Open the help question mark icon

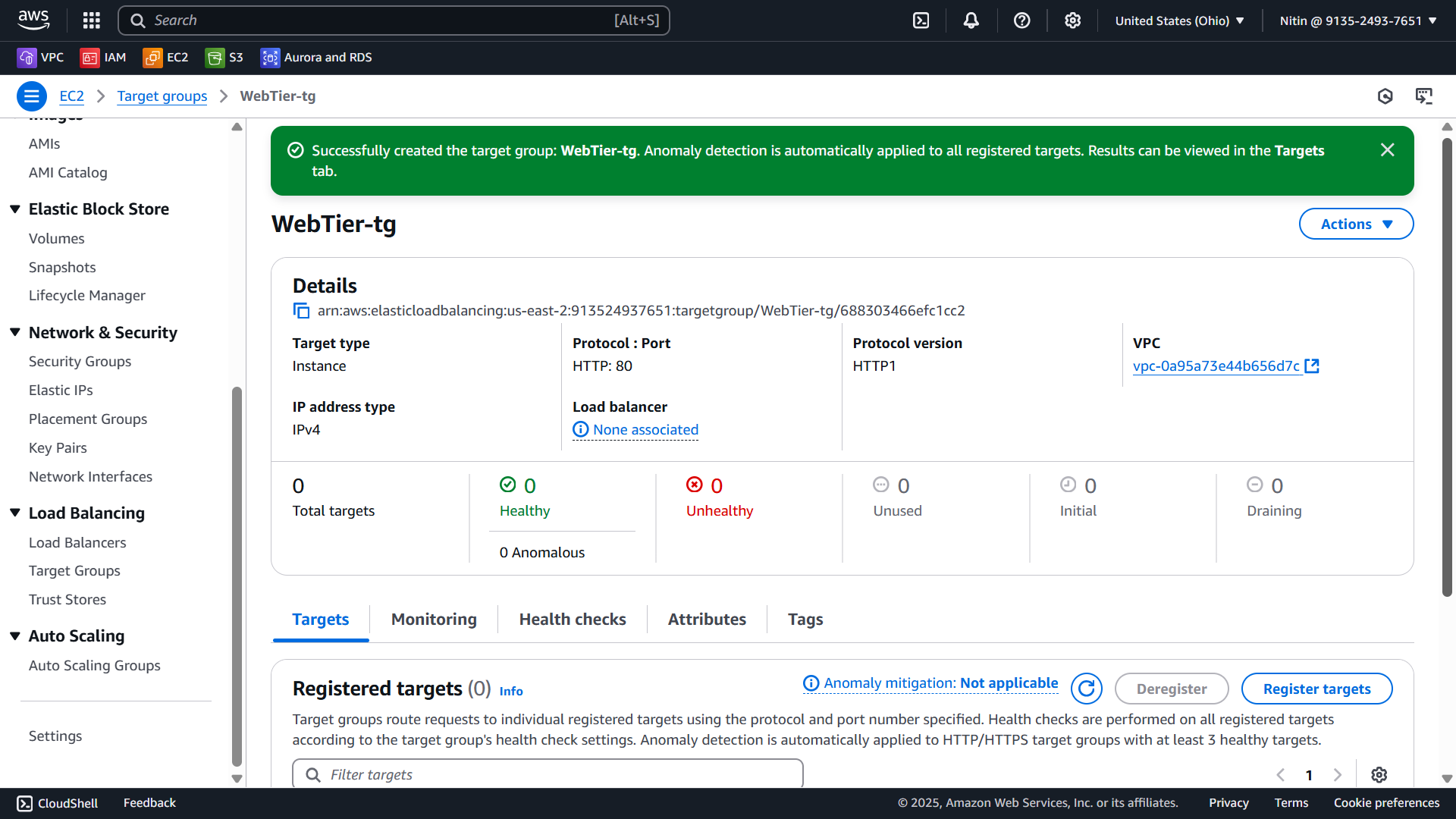[x=1021, y=20]
